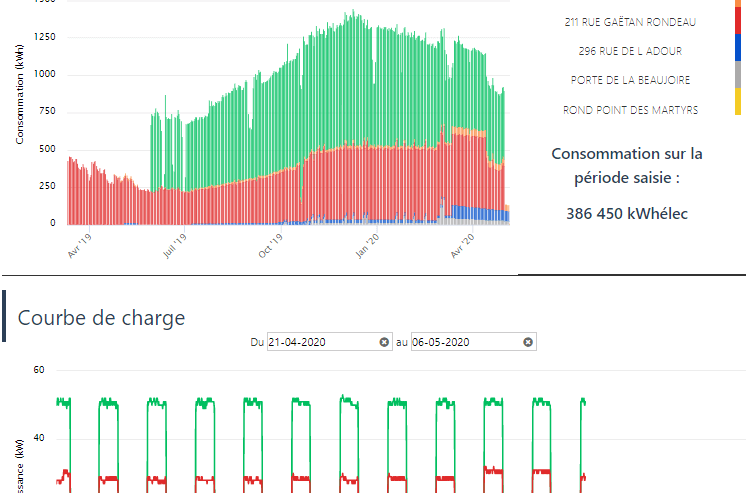The height and width of the screenshot is (493, 746).
Task: Click the Jan '20 axis label
Action: pyautogui.click(x=367, y=246)
